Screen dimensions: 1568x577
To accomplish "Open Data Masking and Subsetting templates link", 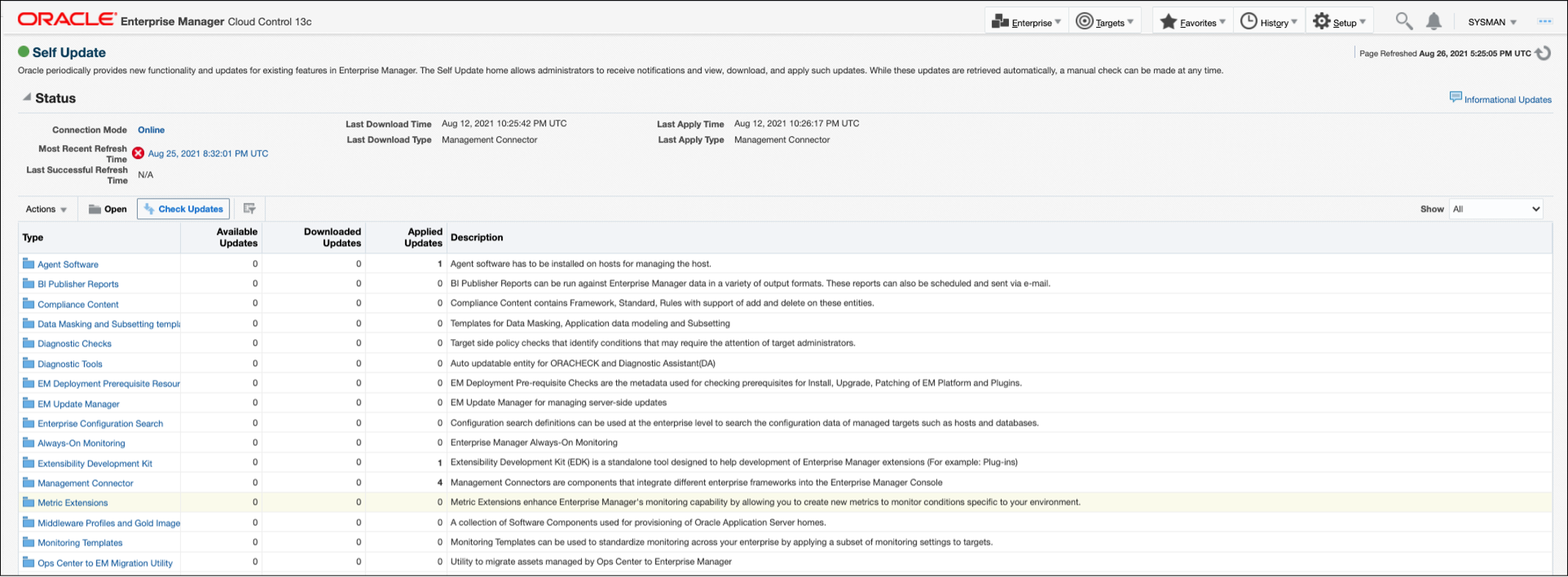I will point(109,324).
